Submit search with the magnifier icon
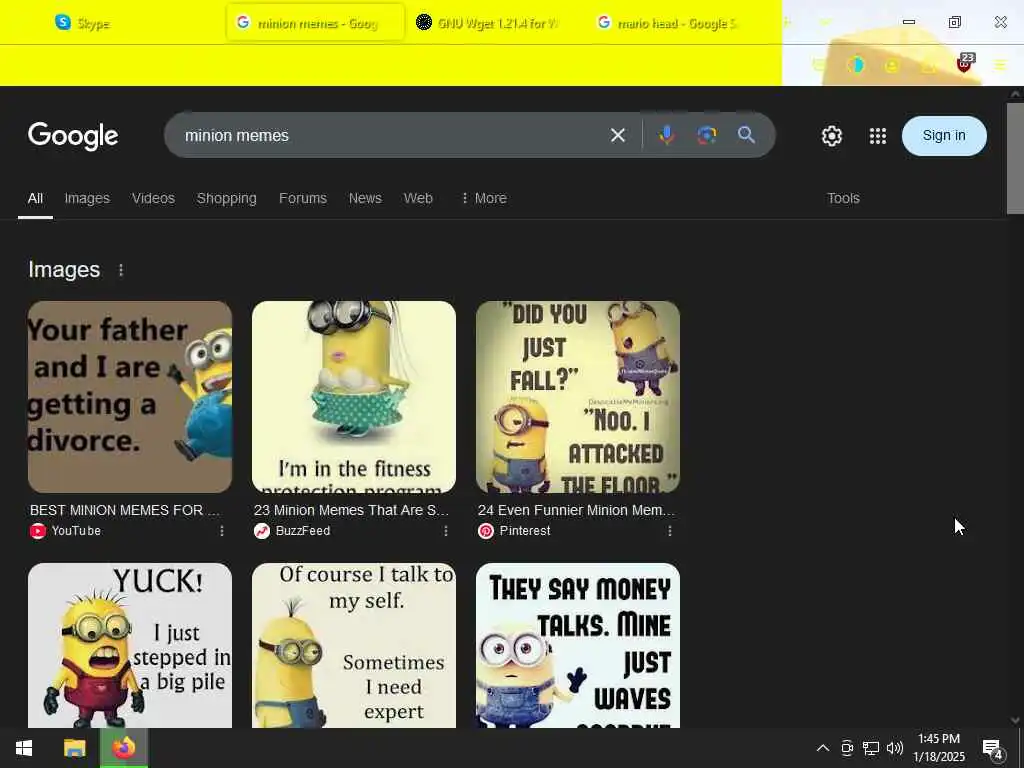 pyautogui.click(x=746, y=135)
